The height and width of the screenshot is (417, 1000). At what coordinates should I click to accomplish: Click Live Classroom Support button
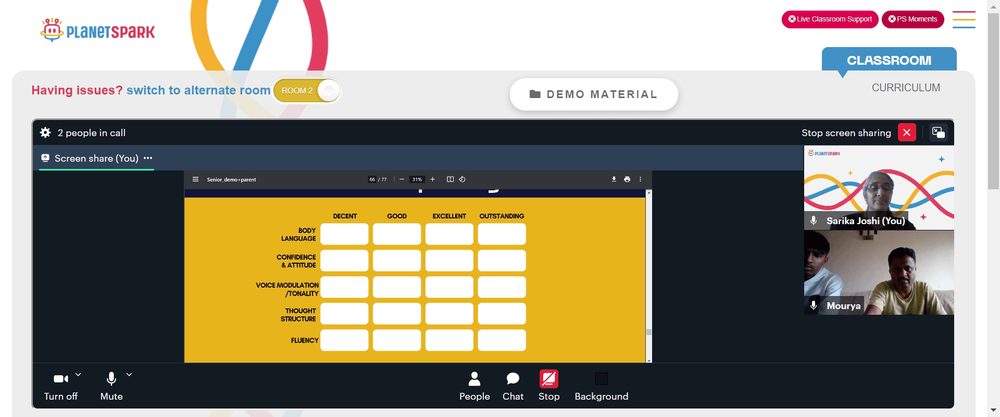830,19
